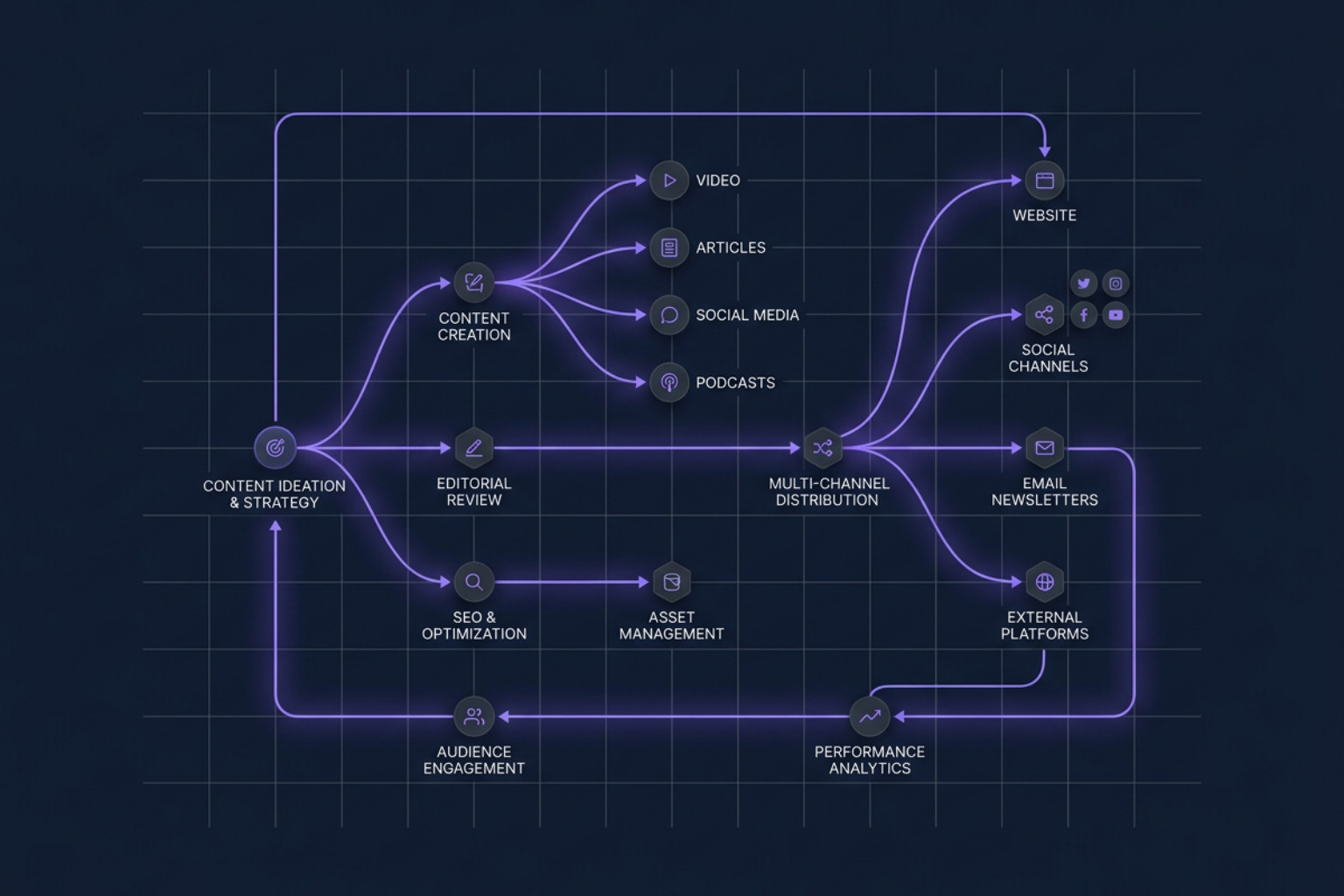
Task: Select the Articles document icon
Action: coord(669,248)
